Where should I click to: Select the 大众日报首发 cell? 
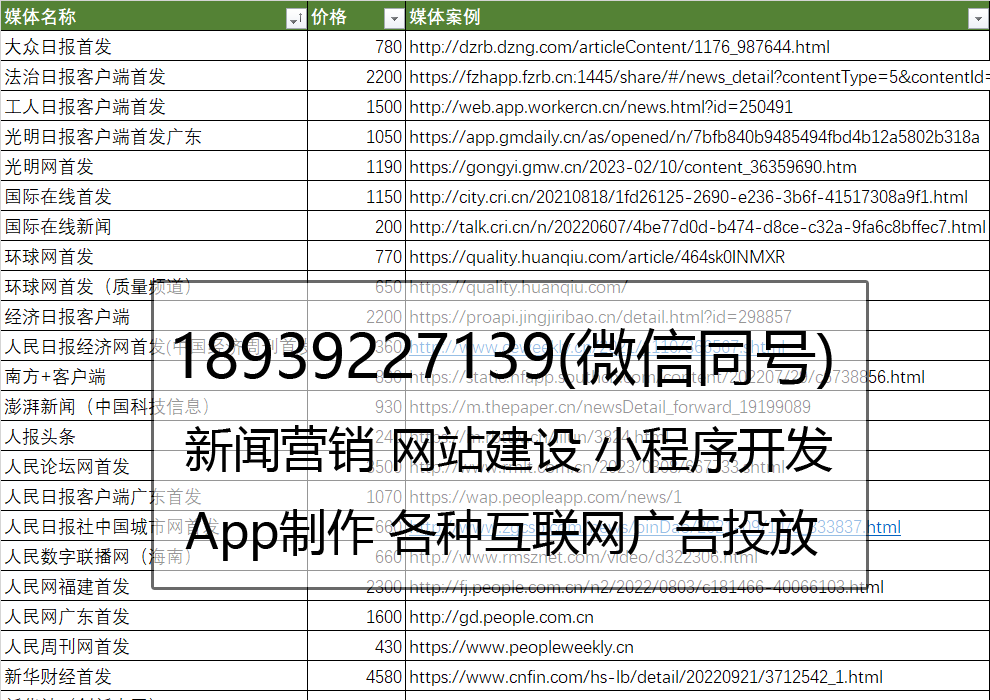click(154, 46)
